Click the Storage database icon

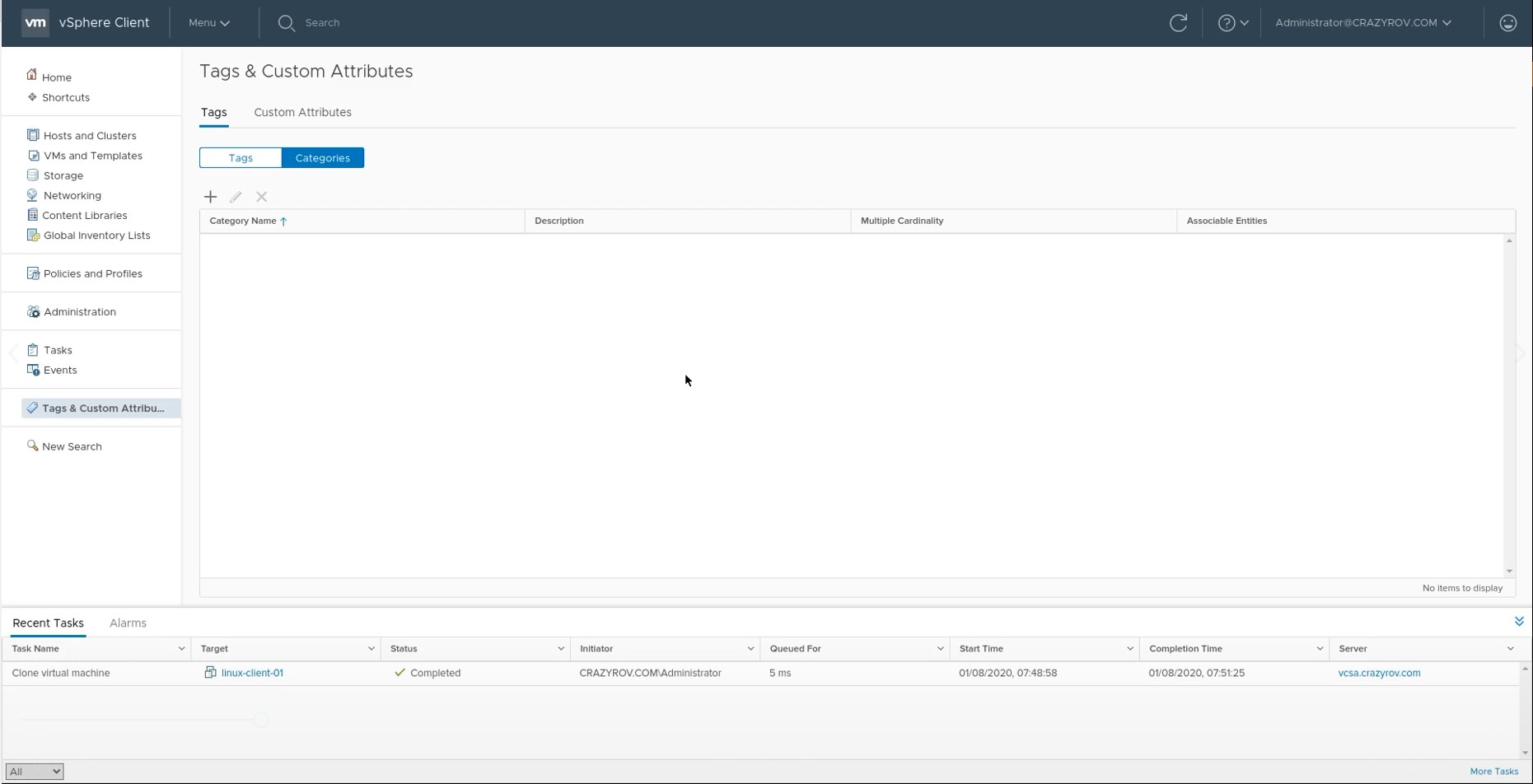point(33,175)
